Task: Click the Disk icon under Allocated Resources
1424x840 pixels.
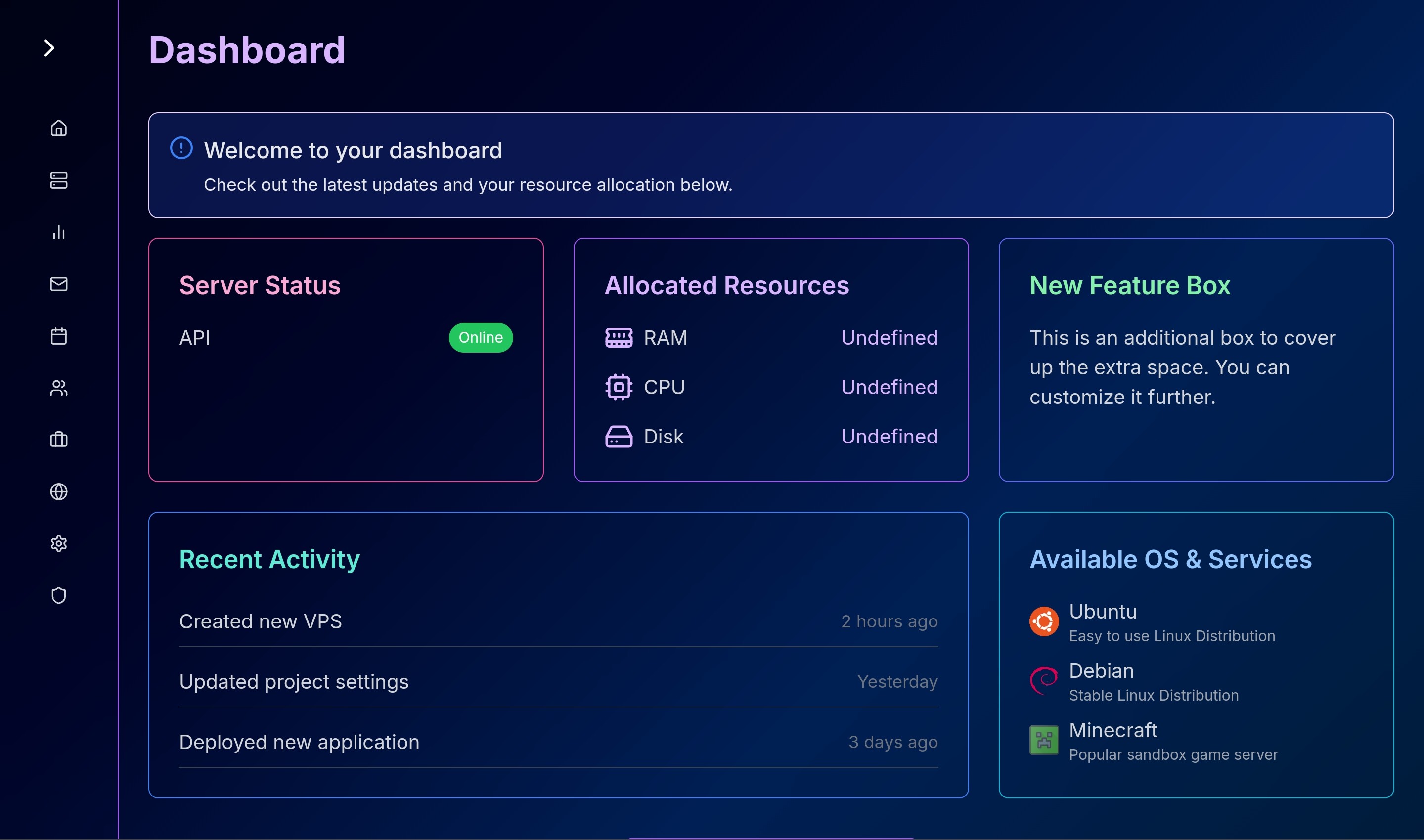Action: pos(619,436)
